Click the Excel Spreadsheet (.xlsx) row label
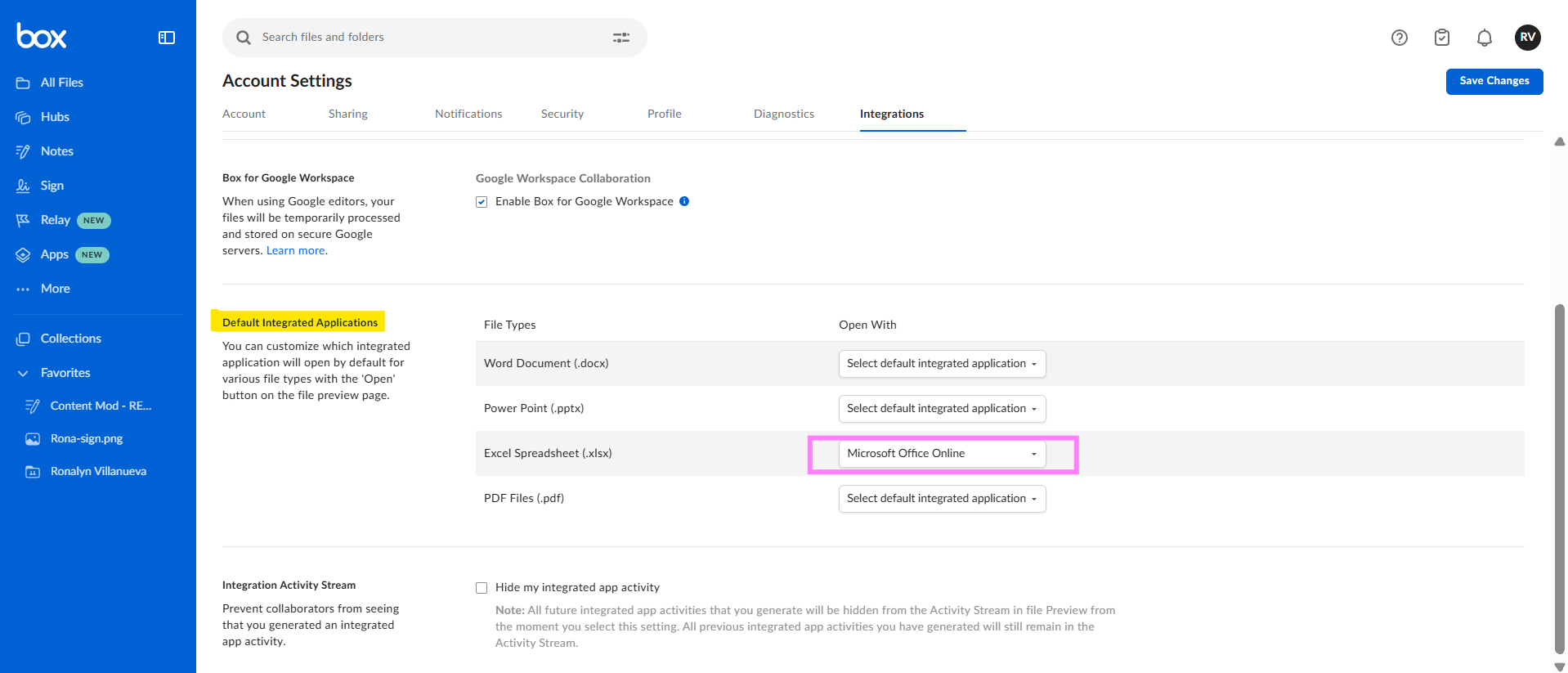Screen dimensions: 1568x673 pyautogui.click(x=548, y=453)
